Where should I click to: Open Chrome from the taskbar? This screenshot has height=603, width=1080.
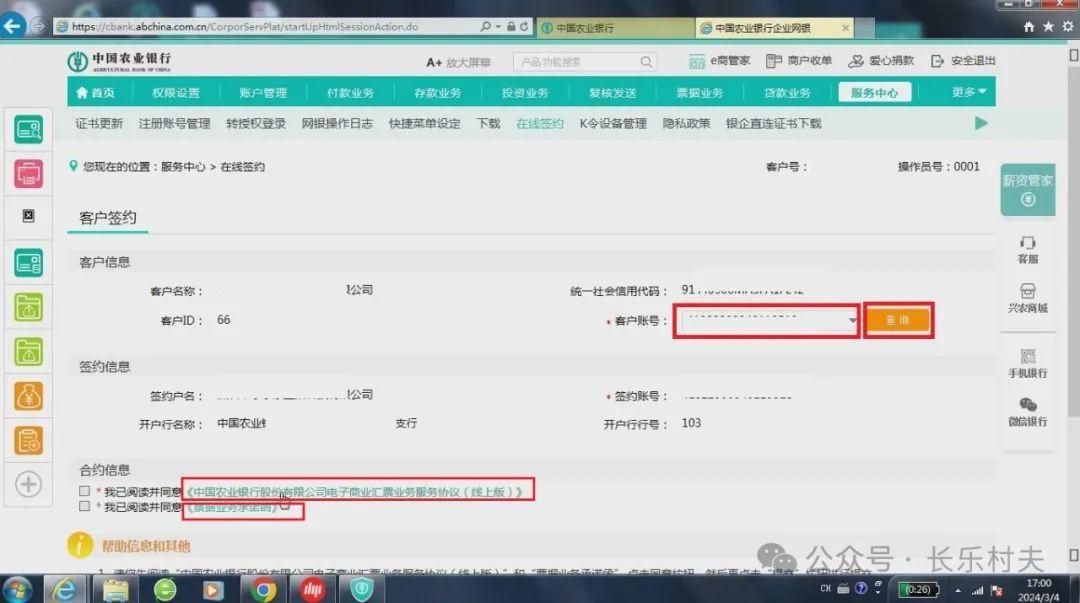click(263, 590)
